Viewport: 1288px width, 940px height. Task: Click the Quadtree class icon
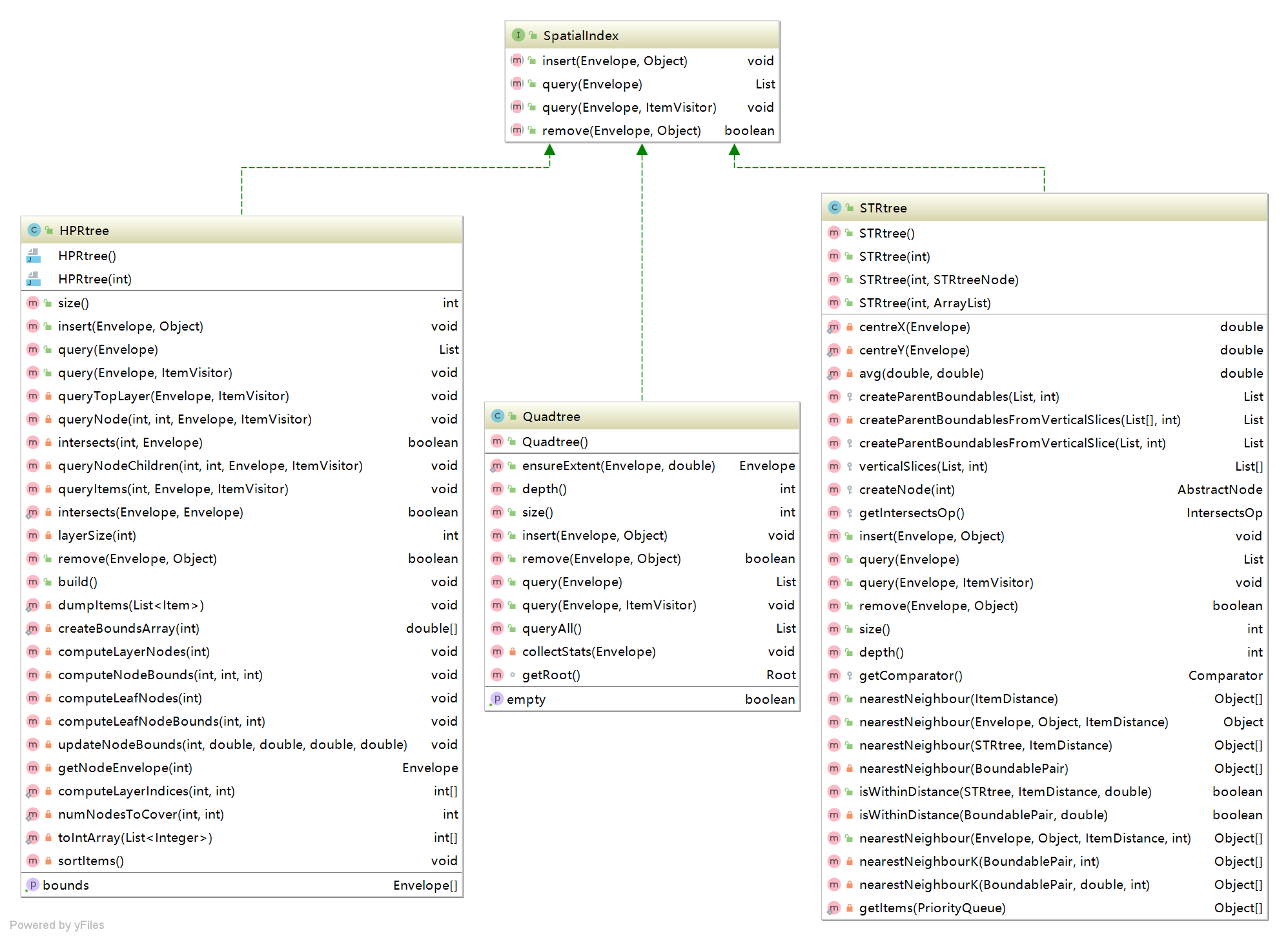click(497, 416)
